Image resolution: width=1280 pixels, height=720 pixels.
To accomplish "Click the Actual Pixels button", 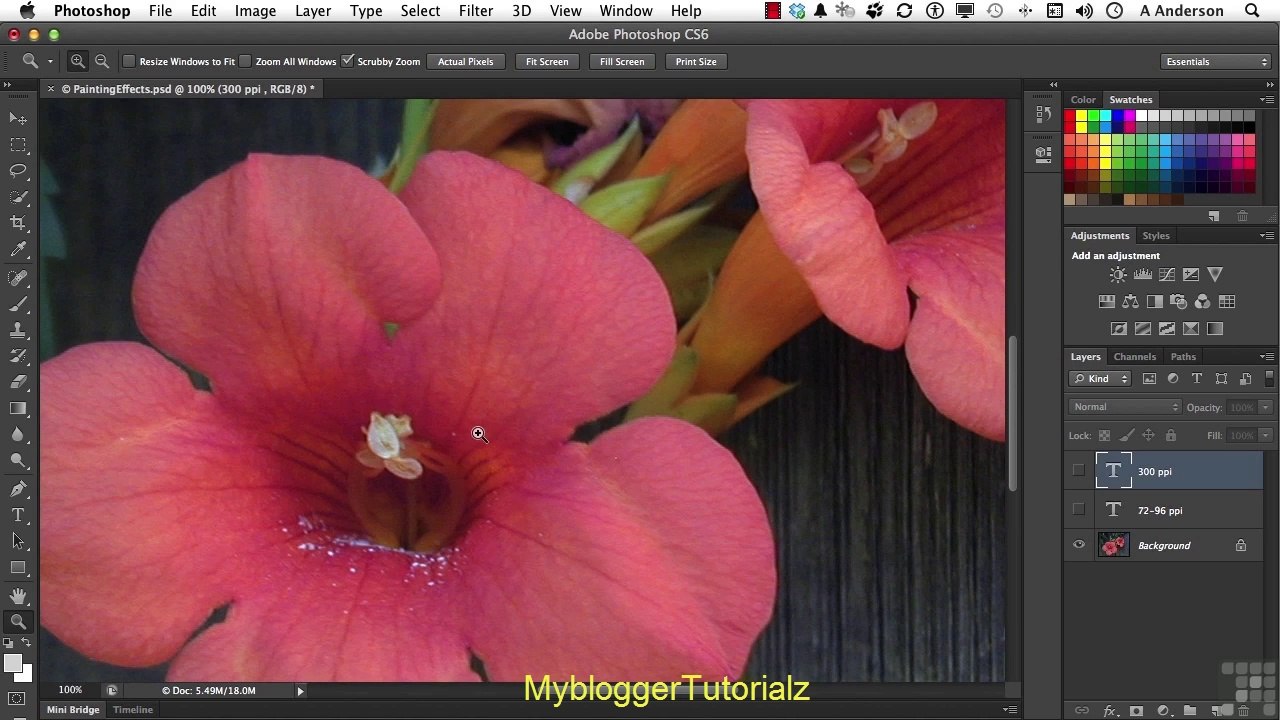I will 466,62.
